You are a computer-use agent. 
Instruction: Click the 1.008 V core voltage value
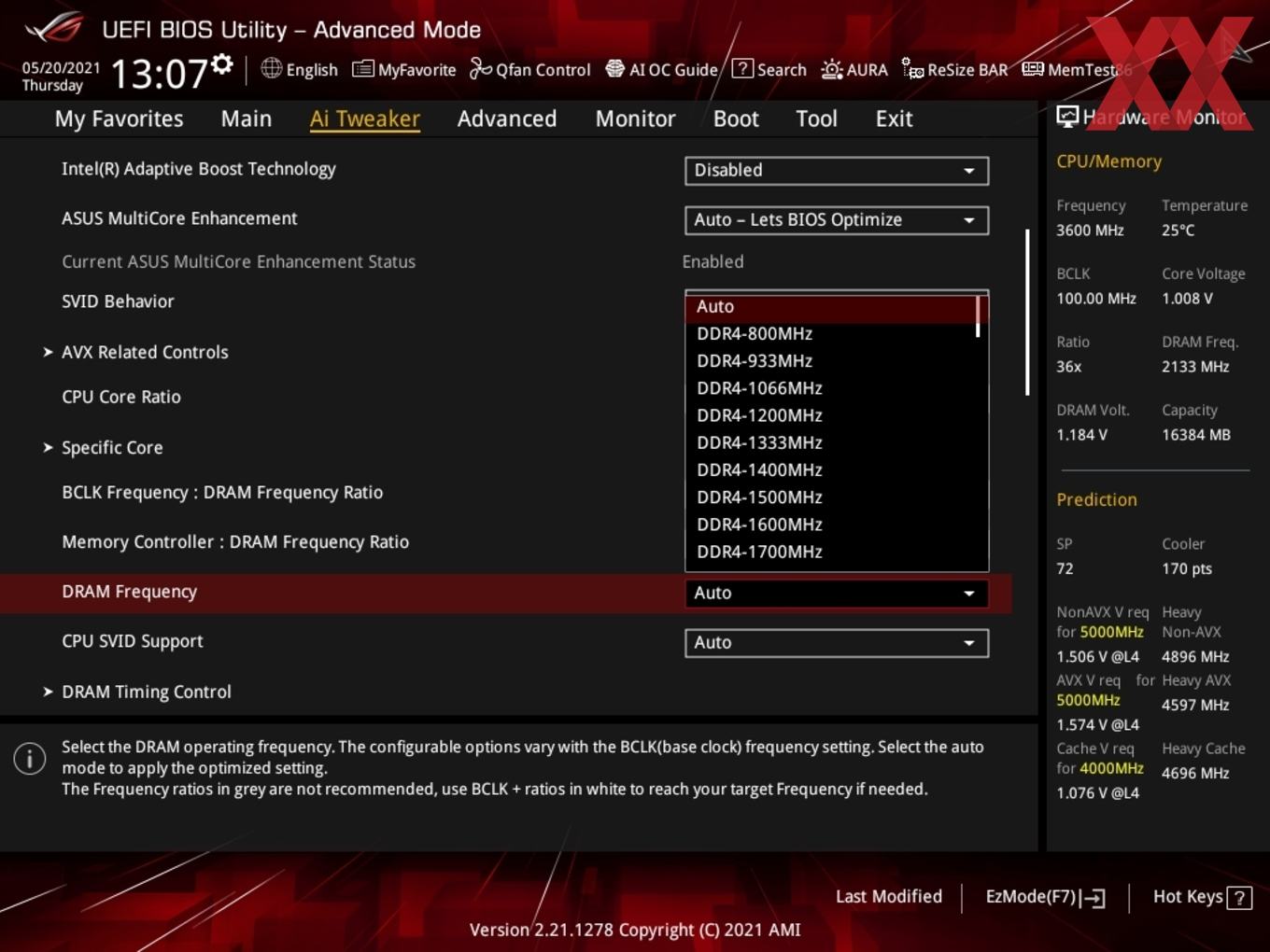1187,299
